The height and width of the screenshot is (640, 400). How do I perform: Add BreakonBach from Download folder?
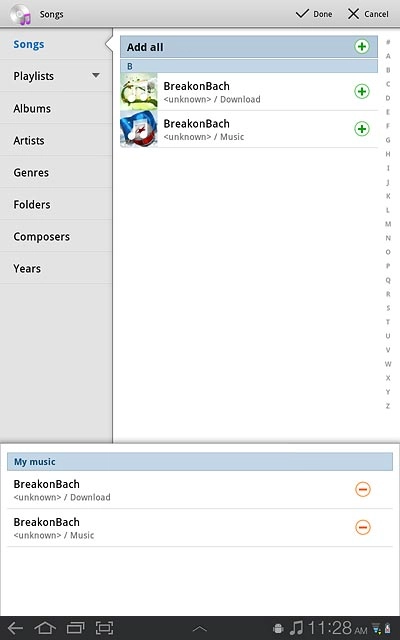click(362, 91)
